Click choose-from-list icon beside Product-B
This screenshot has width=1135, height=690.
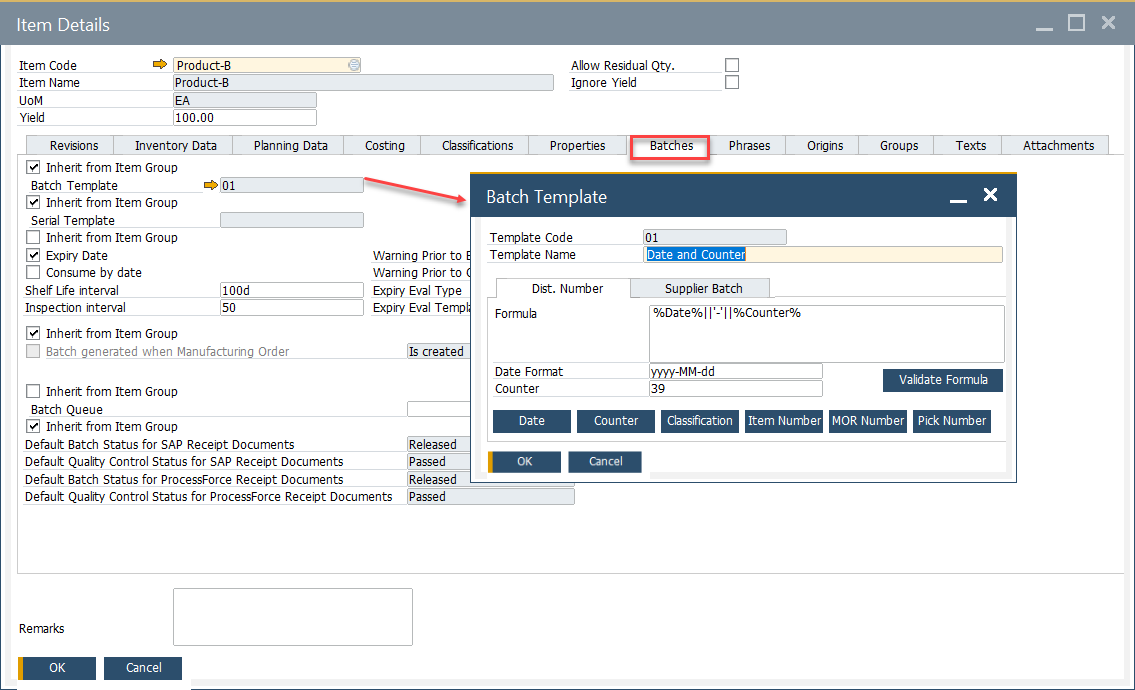(354, 64)
